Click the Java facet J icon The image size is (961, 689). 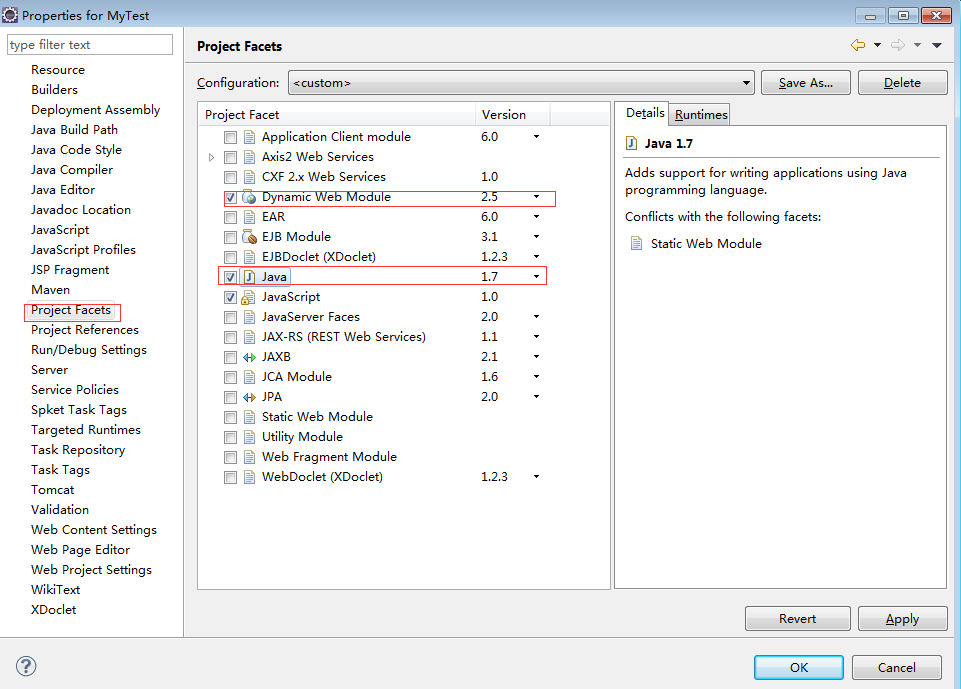click(249, 277)
